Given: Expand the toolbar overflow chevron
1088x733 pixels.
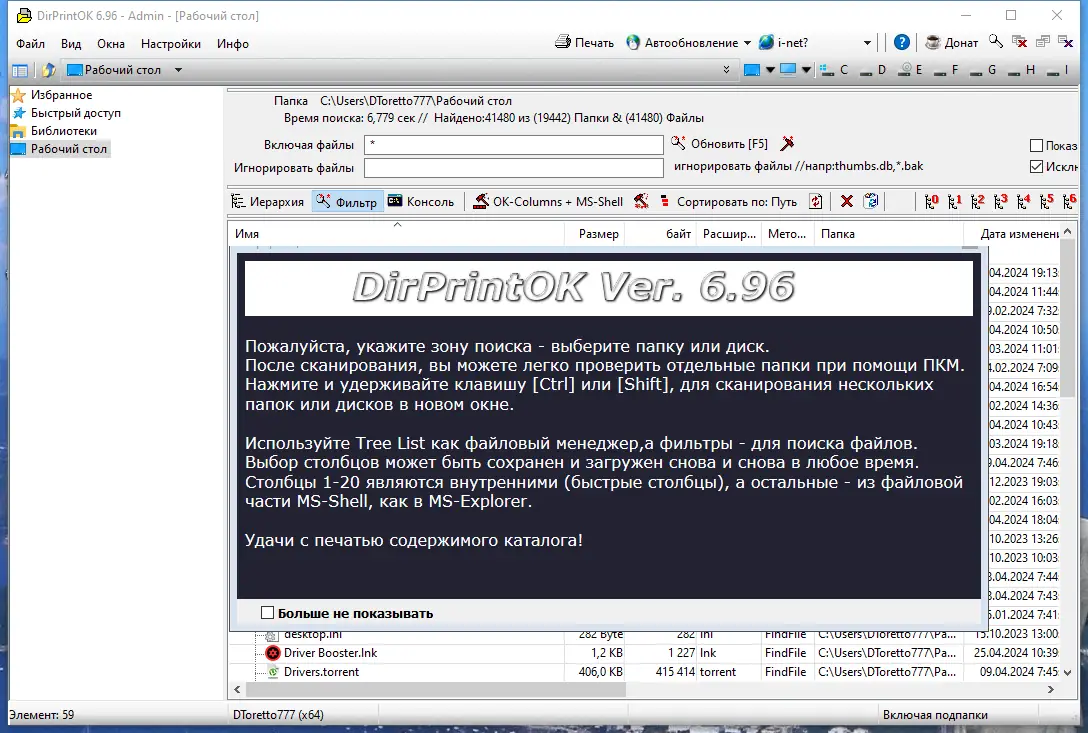Looking at the screenshot, I should tap(726, 69).
